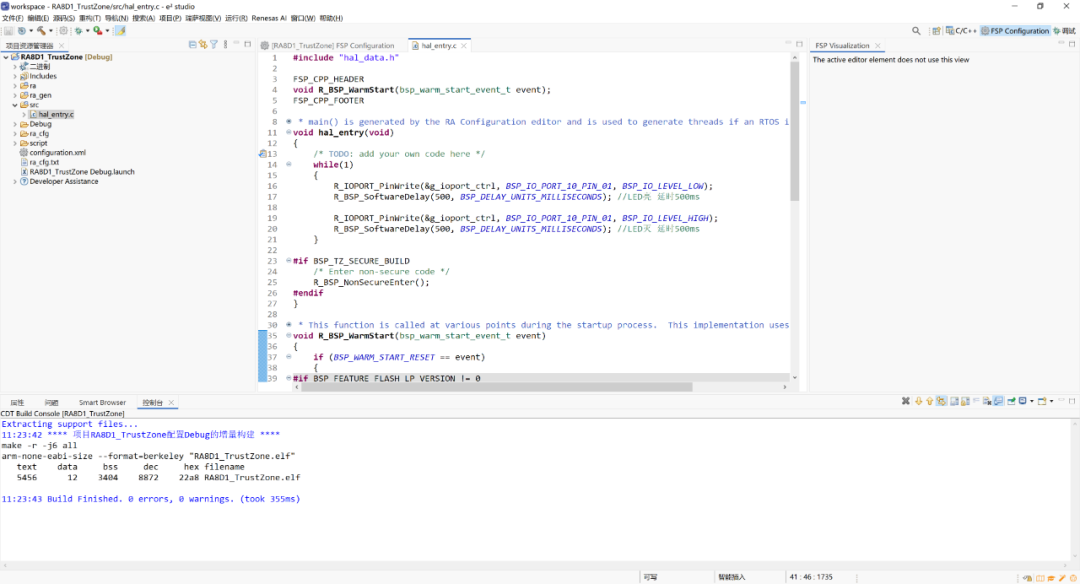Screen dimensions: 1080x584
Task: Minimize the project explorer panel
Action: (x=236, y=43)
